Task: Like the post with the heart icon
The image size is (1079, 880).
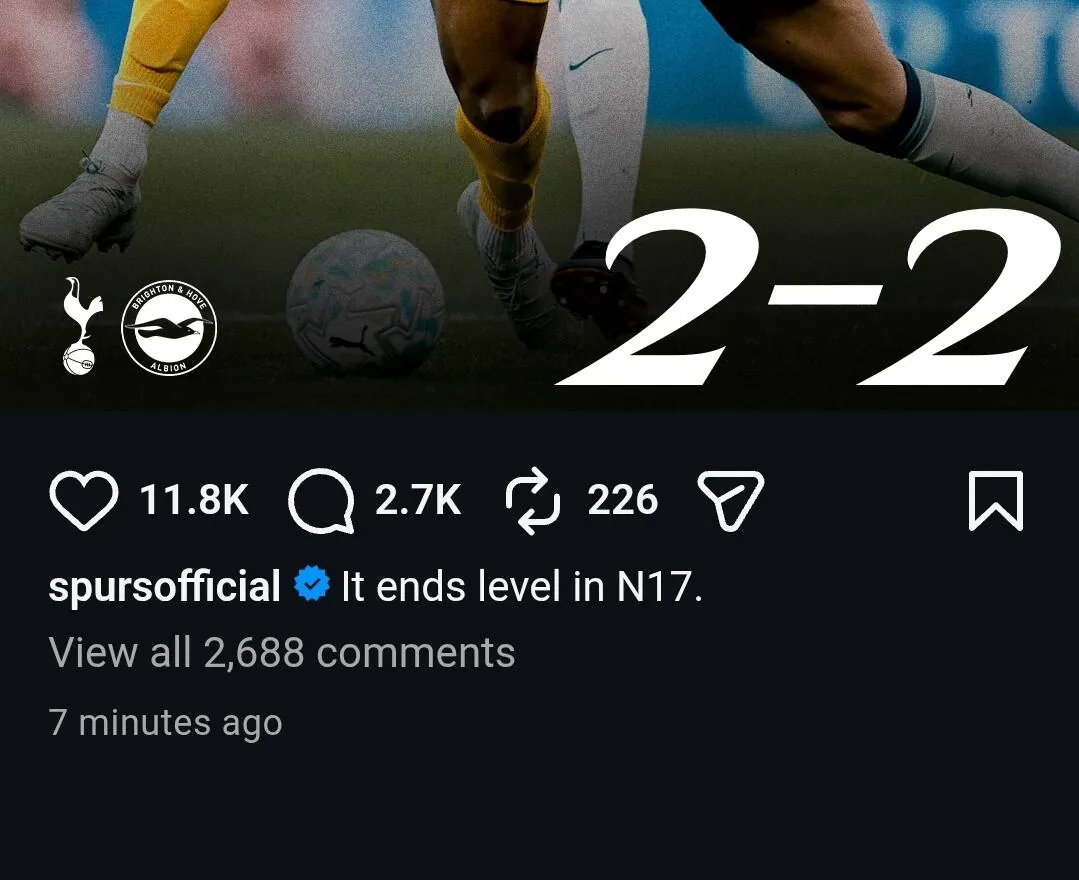Action: click(x=83, y=500)
